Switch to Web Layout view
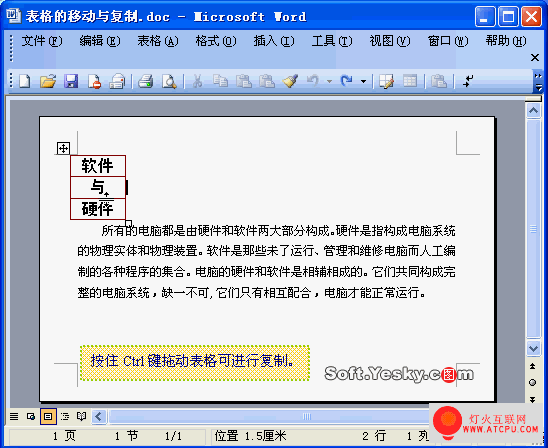The image size is (548, 448). coord(31,417)
